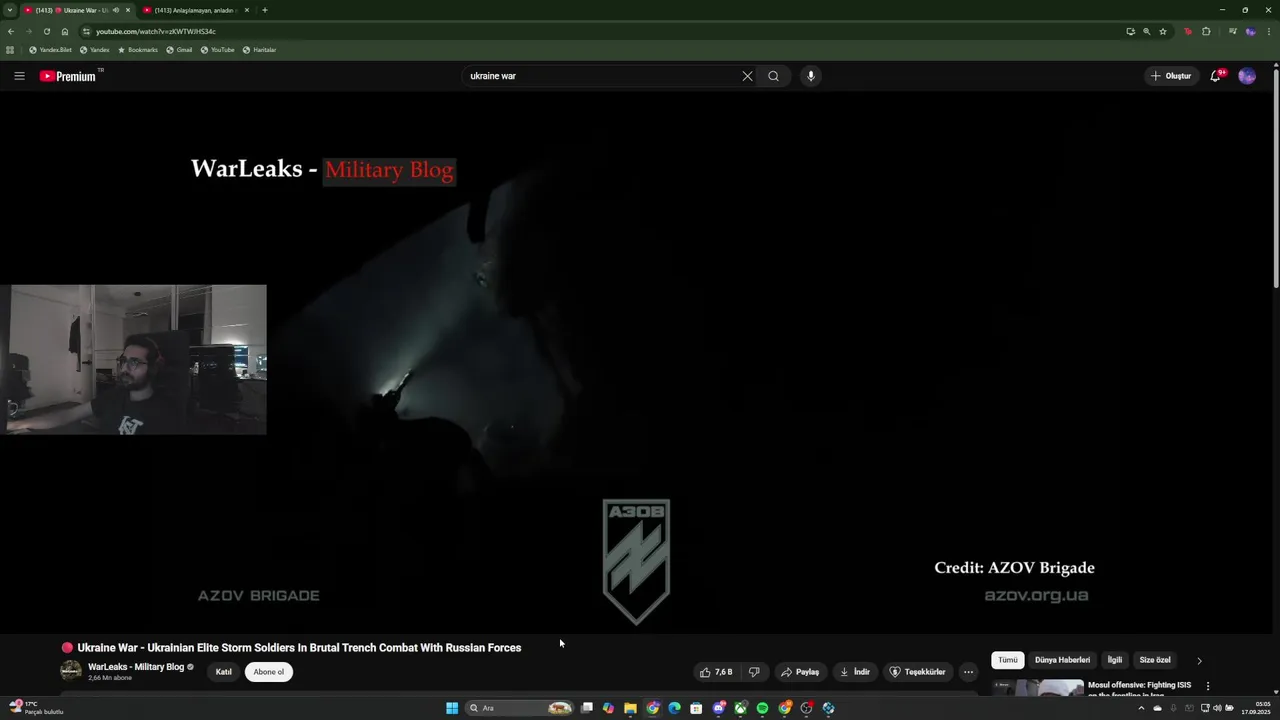The height and width of the screenshot is (720, 1280).
Task: Select Dünya Haberleri filter chip
Action: [x=1062, y=660]
